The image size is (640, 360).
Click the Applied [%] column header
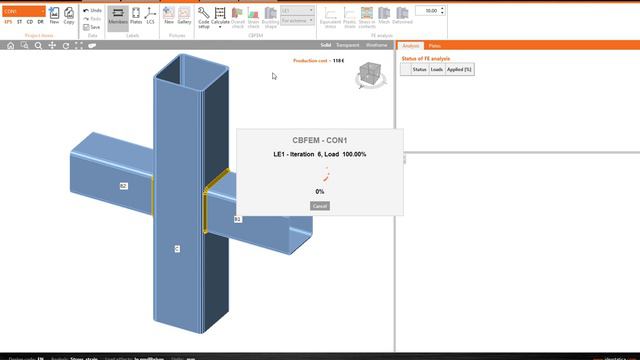[x=459, y=70]
